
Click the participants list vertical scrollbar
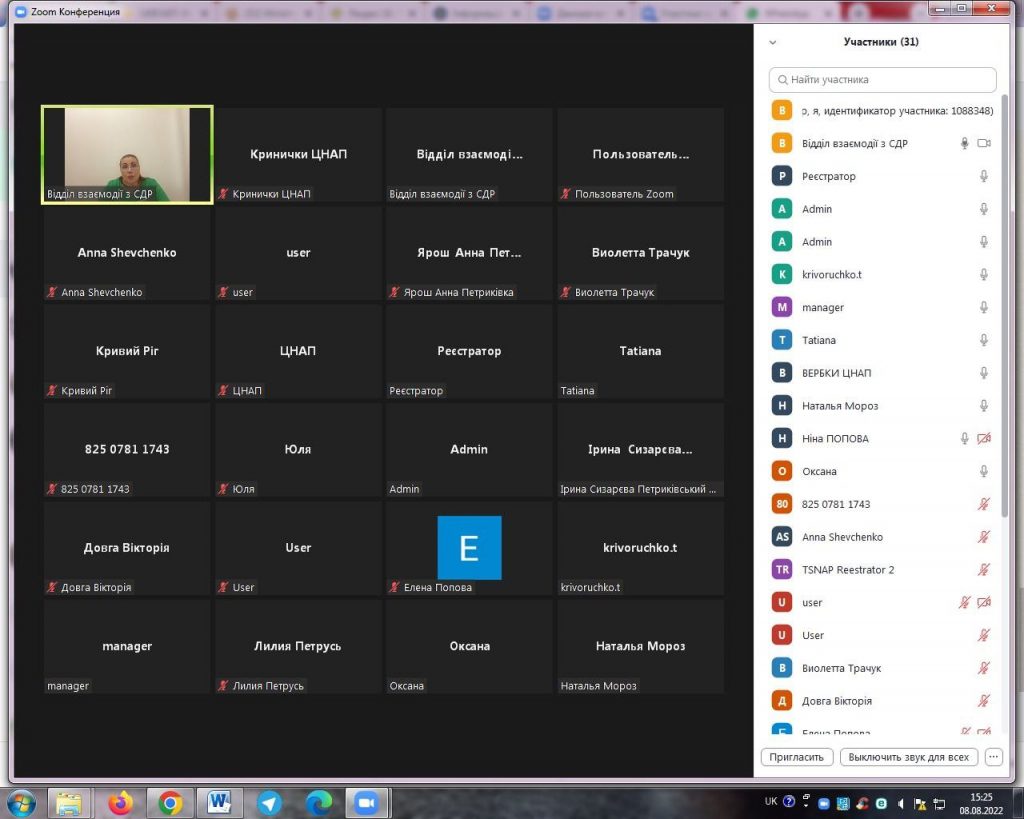(1004, 300)
